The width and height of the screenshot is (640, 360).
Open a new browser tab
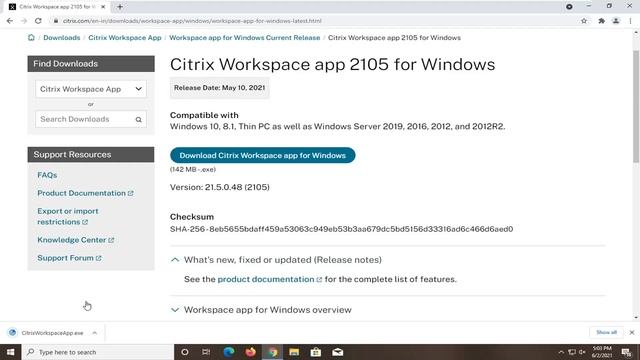120,7
